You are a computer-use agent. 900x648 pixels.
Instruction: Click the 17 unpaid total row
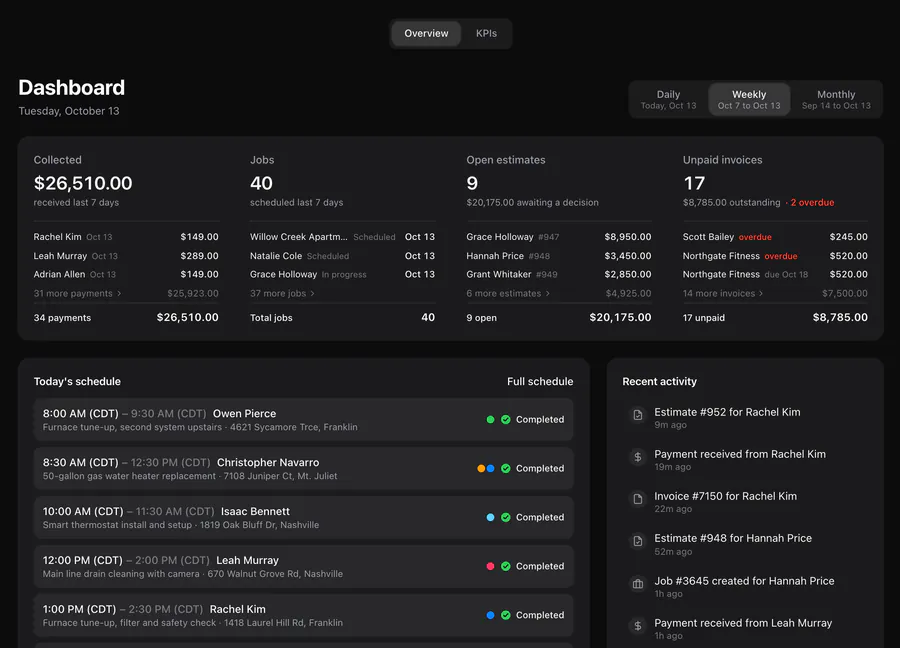775,317
